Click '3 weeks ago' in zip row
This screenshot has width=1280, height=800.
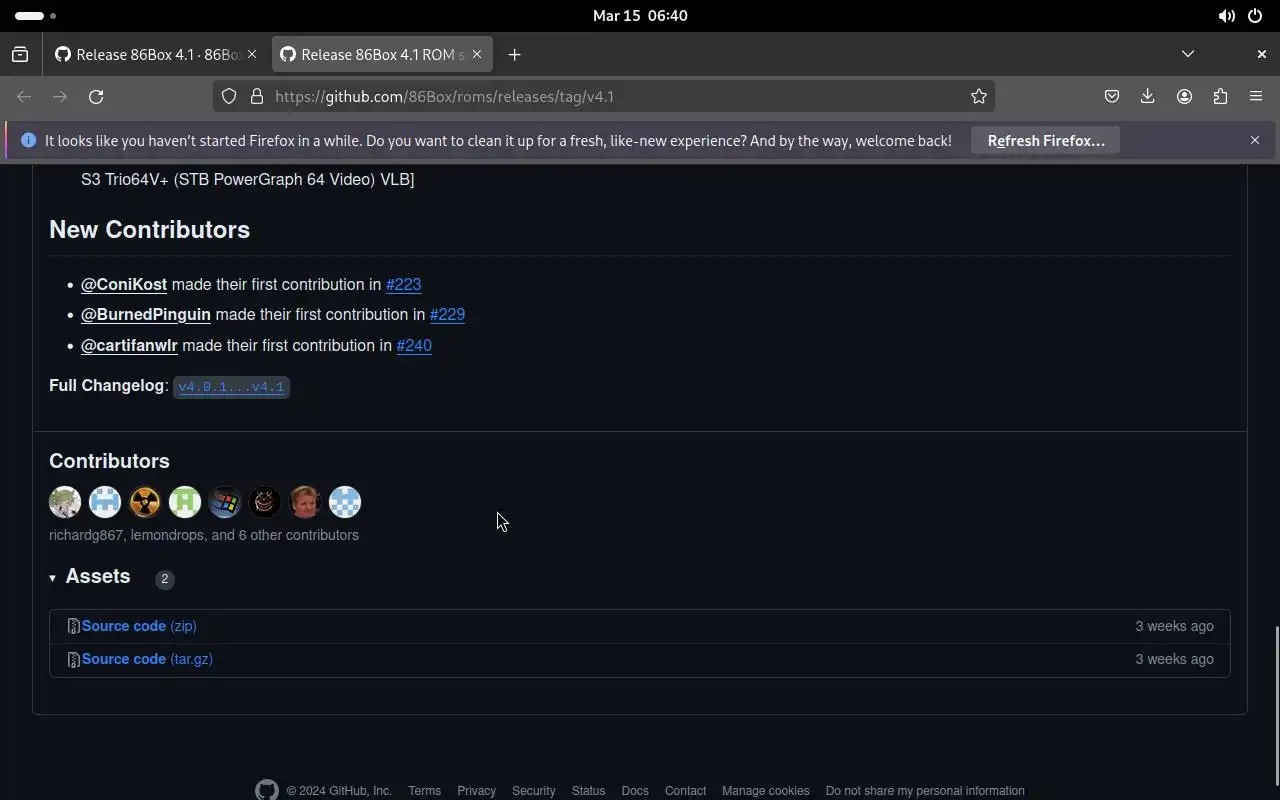pyautogui.click(x=1174, y=626)
